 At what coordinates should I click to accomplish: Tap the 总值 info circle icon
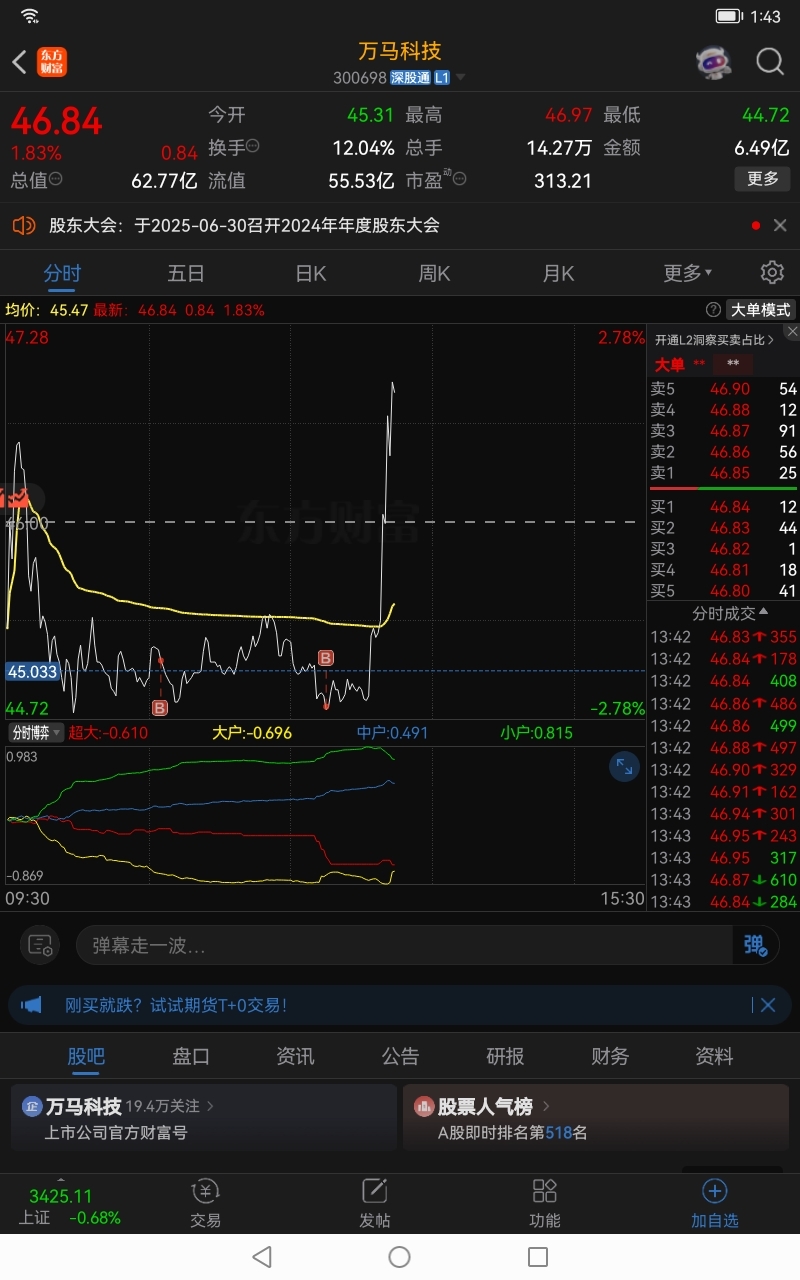pos(56,179)
